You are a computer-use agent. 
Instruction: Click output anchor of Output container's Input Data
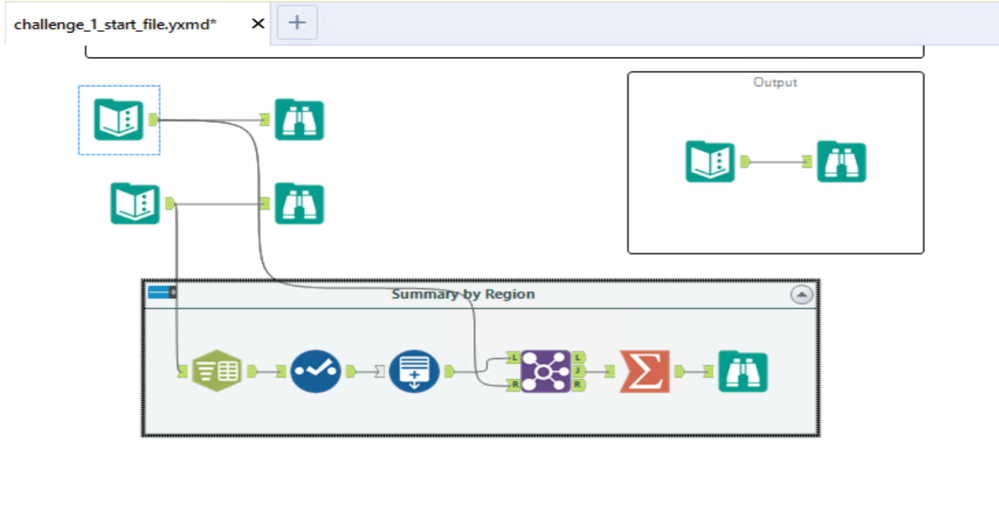click(745, 162)
